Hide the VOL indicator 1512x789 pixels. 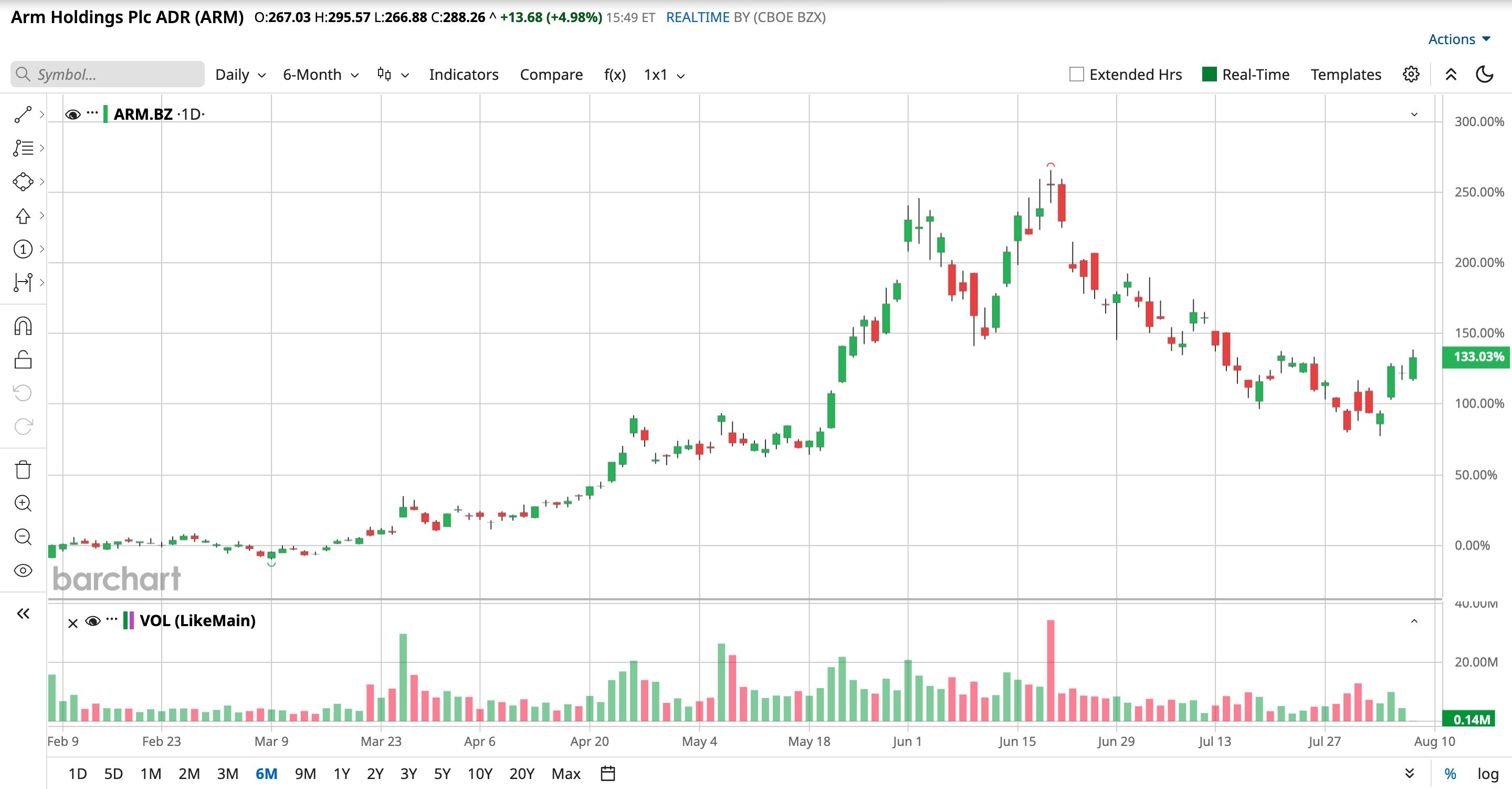coord(93,621)
